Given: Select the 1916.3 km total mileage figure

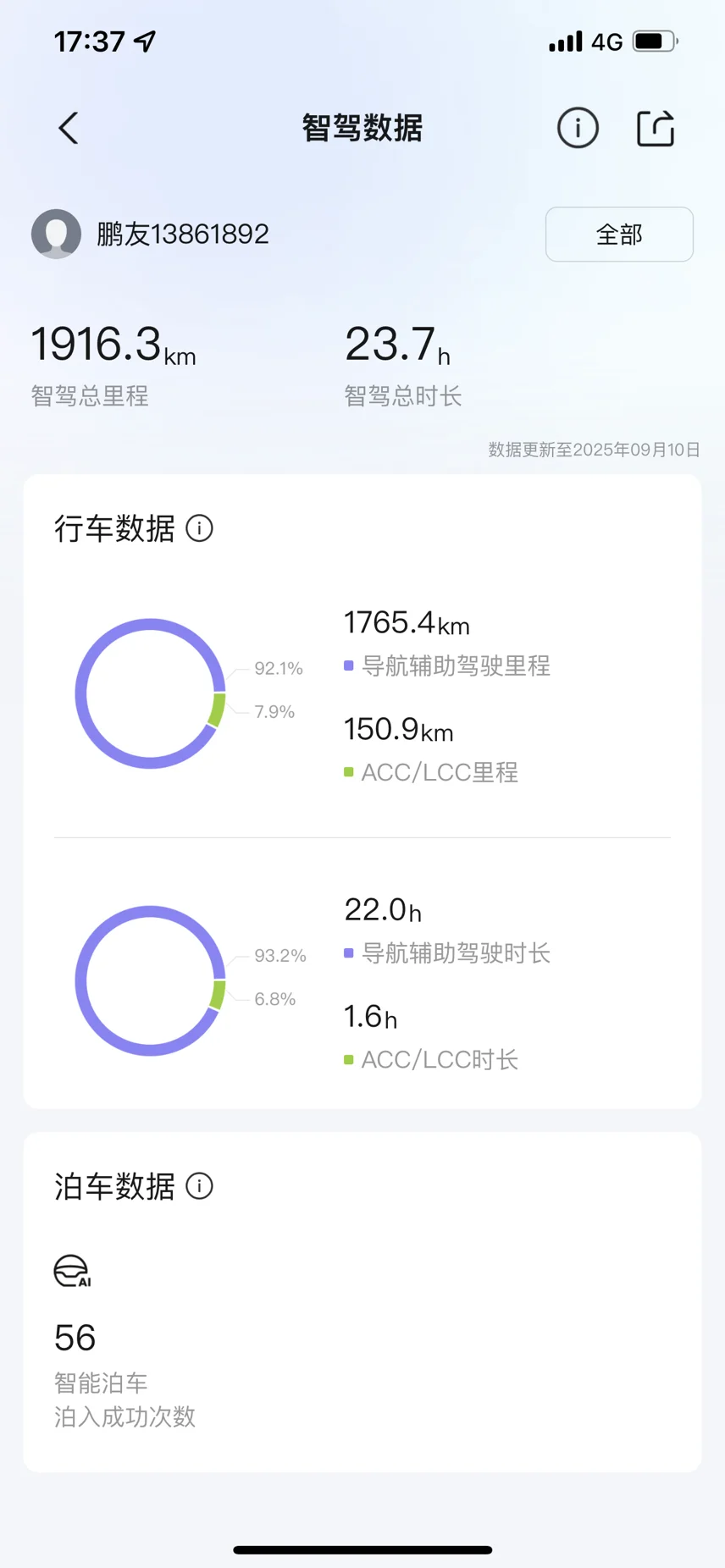Looking at the screenshot, I should click(x=113, y=345).
